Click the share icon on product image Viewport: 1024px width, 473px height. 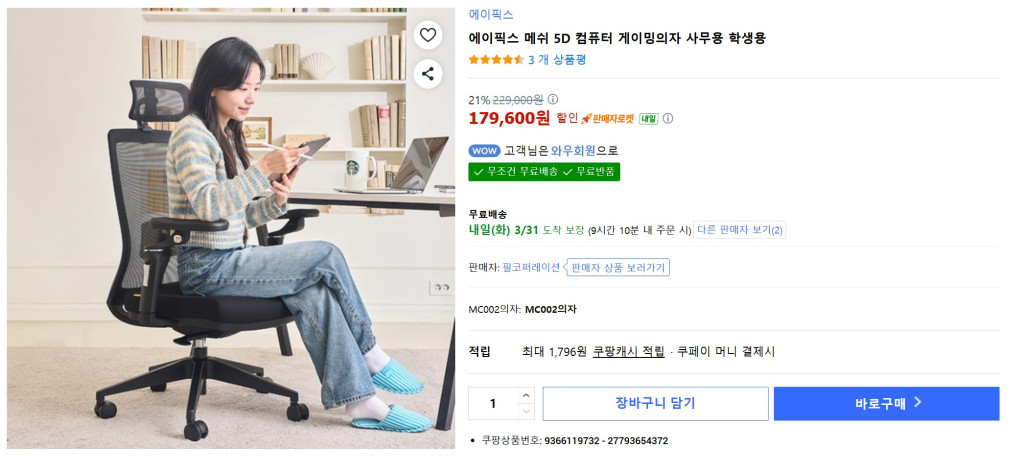click(x=427, y=74)
